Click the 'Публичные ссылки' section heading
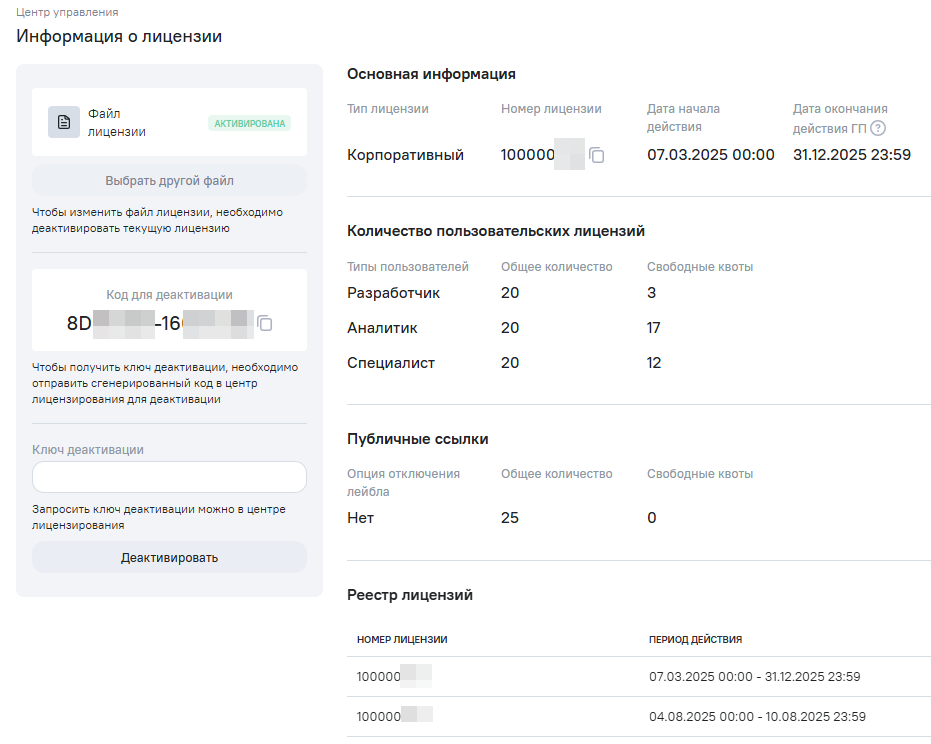Screen dimensions: 931x744 (417, 439)
